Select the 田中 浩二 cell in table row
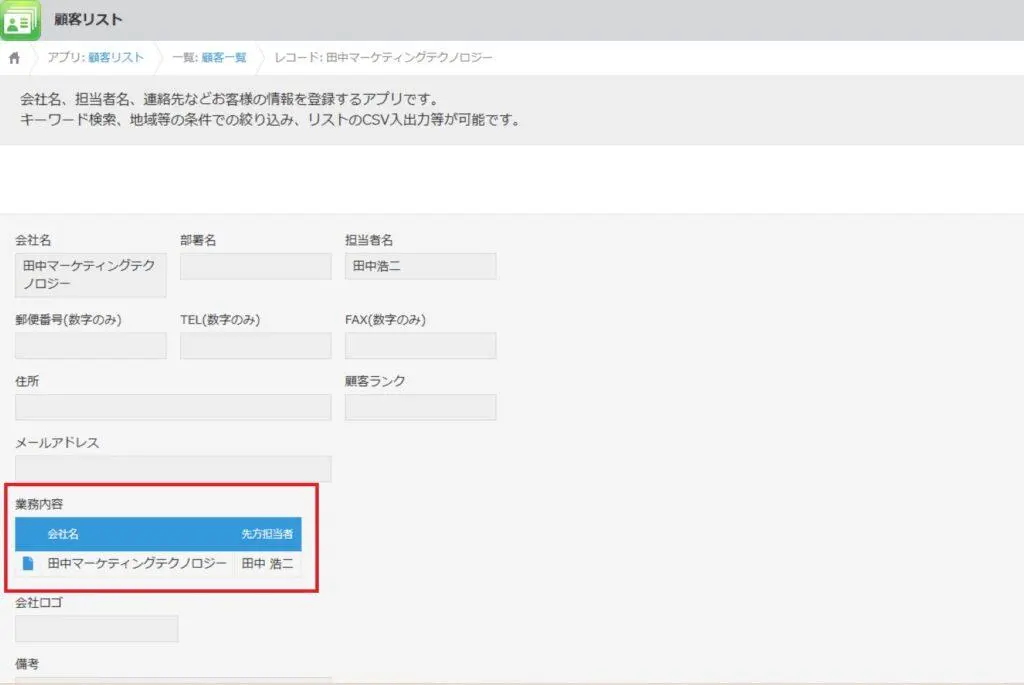 click(x=267, y=564)
